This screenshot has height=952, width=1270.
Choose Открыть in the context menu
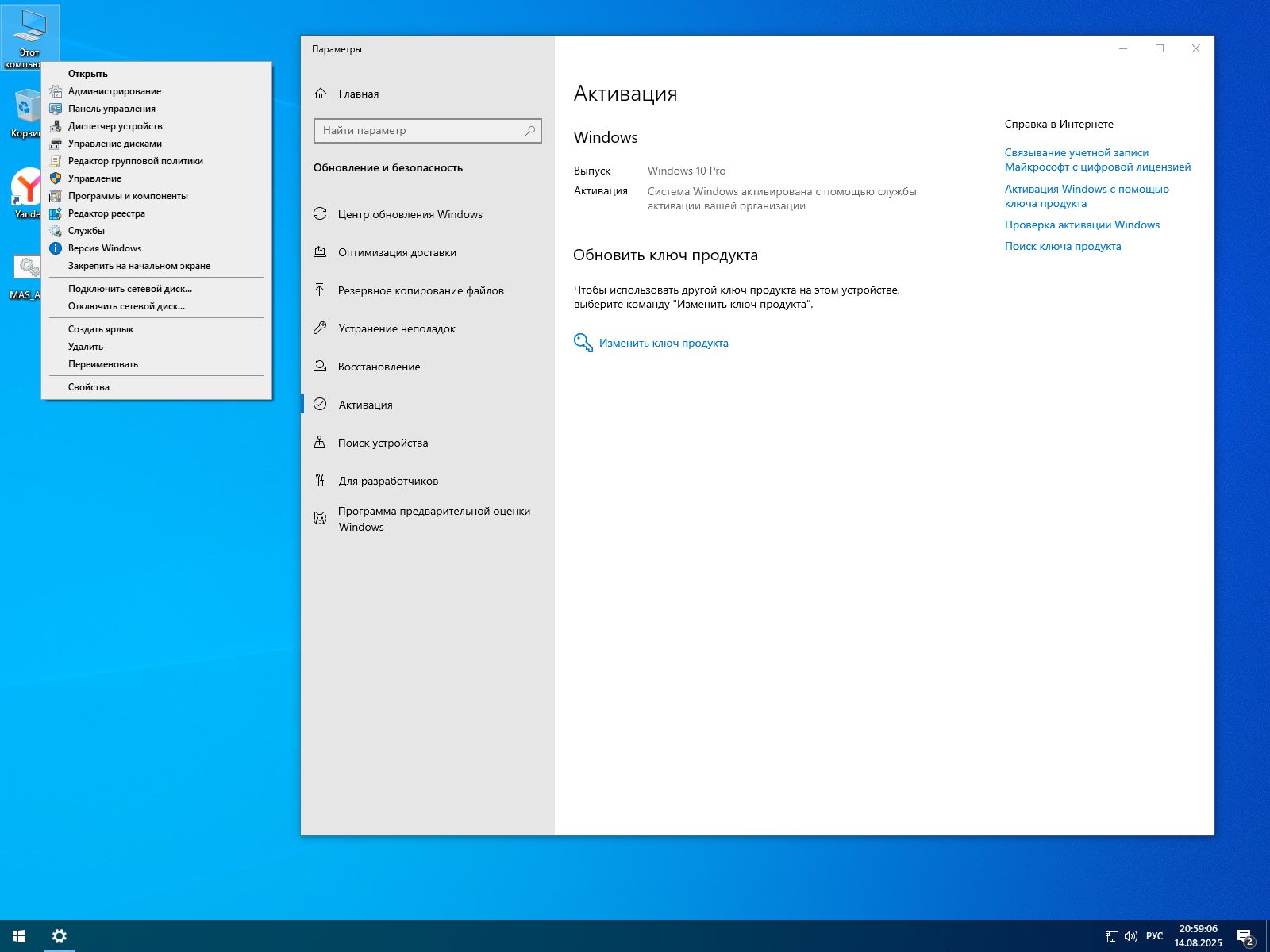[156, 74]
